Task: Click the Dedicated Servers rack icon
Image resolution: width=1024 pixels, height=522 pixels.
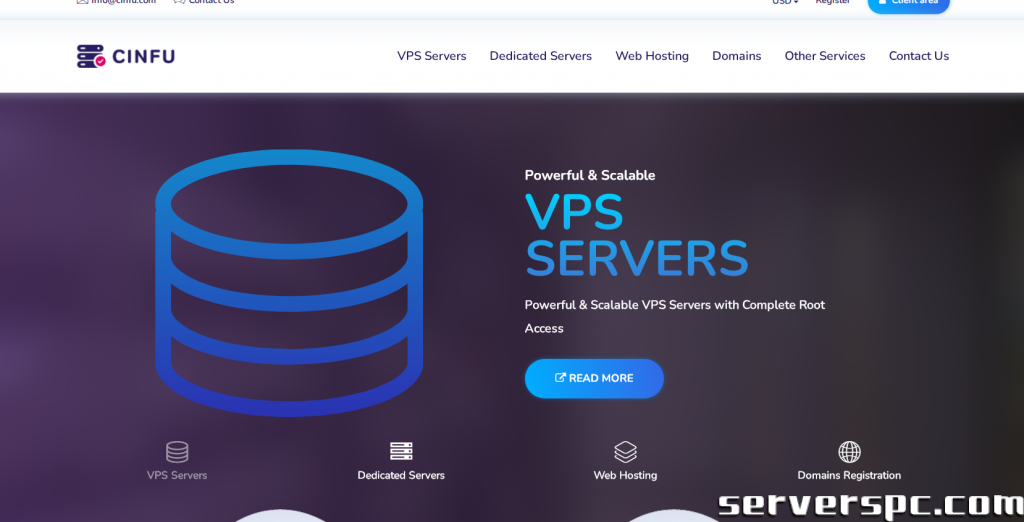Action: (401, 452)
